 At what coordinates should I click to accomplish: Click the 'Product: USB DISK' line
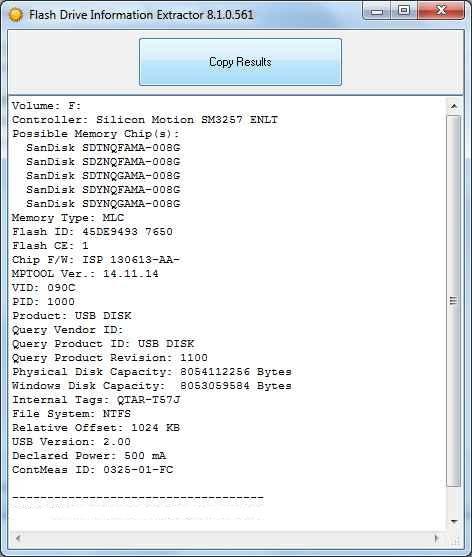(x=72, y=316)
